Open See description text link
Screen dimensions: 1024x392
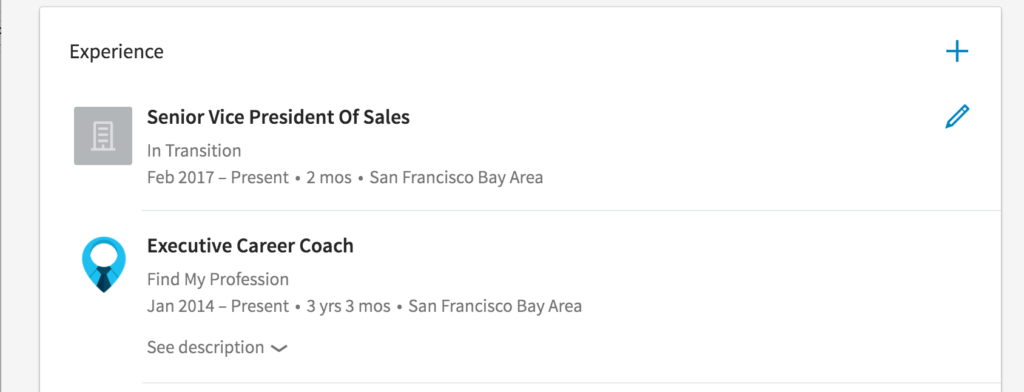[x=205, y=347]
